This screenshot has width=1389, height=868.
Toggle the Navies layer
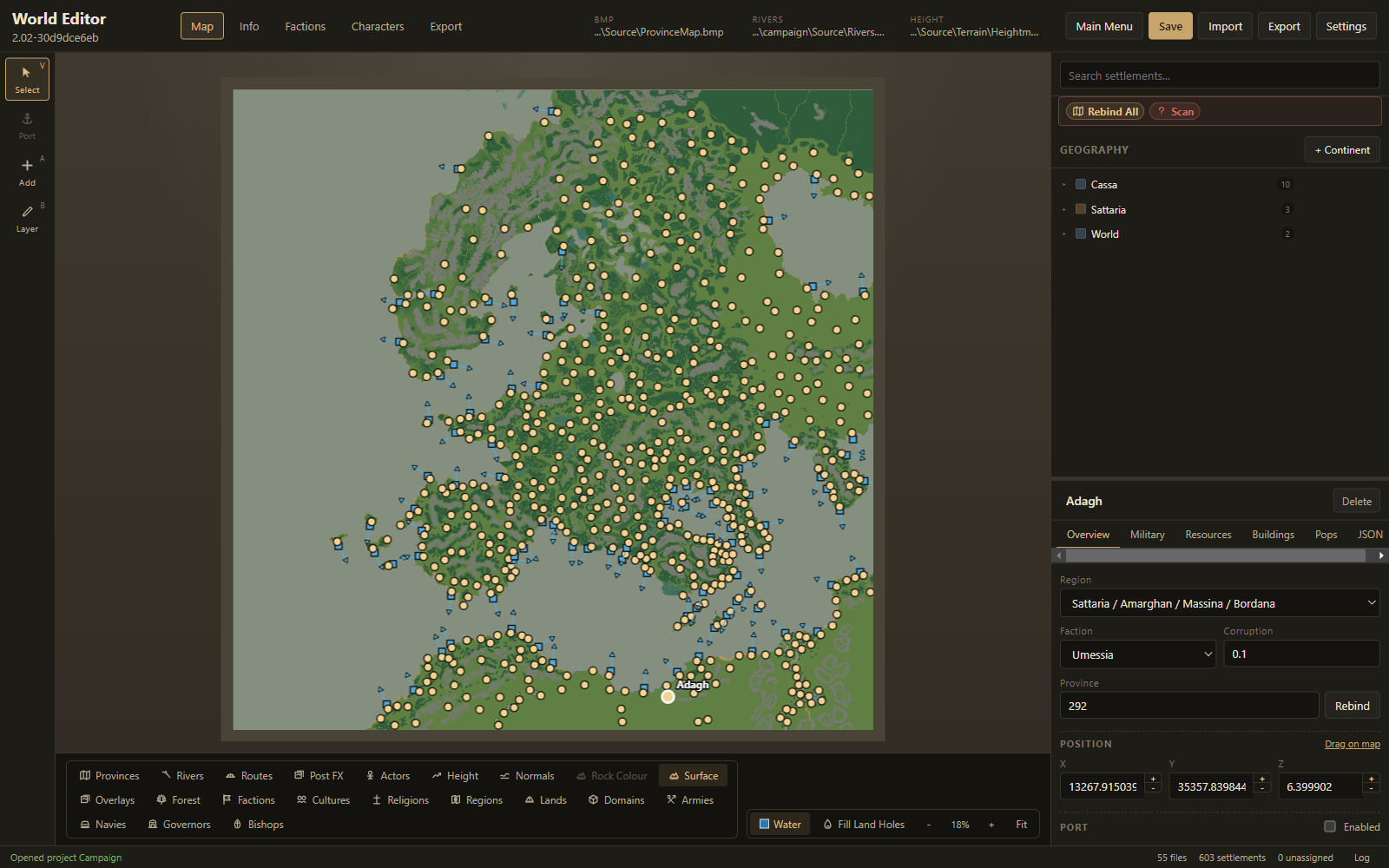[x=103, y=825]
